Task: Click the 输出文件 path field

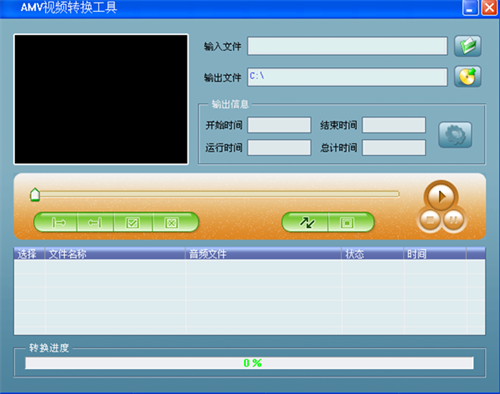Action: 347,77
